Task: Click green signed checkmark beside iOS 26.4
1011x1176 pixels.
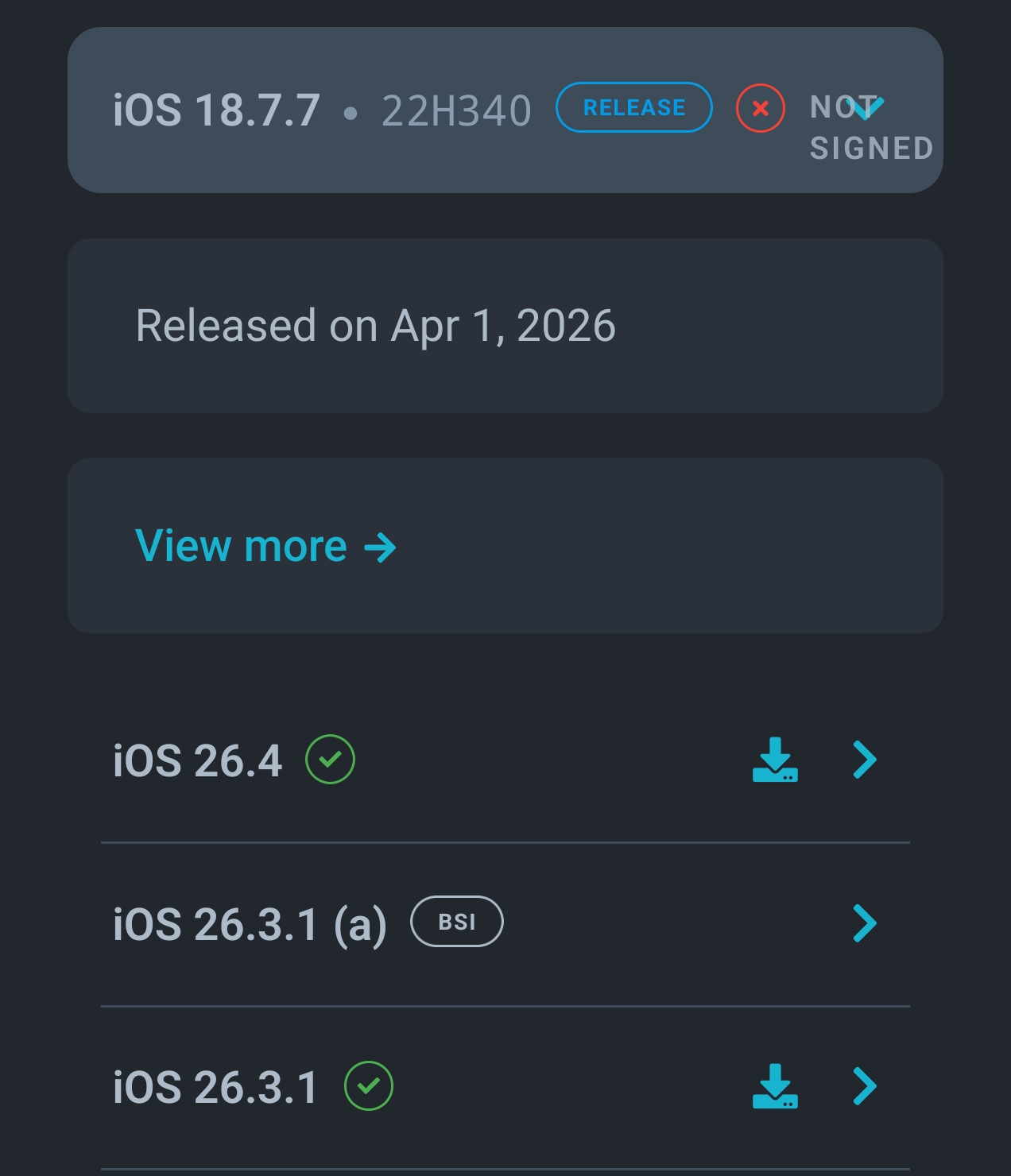Action: [330, 760]
